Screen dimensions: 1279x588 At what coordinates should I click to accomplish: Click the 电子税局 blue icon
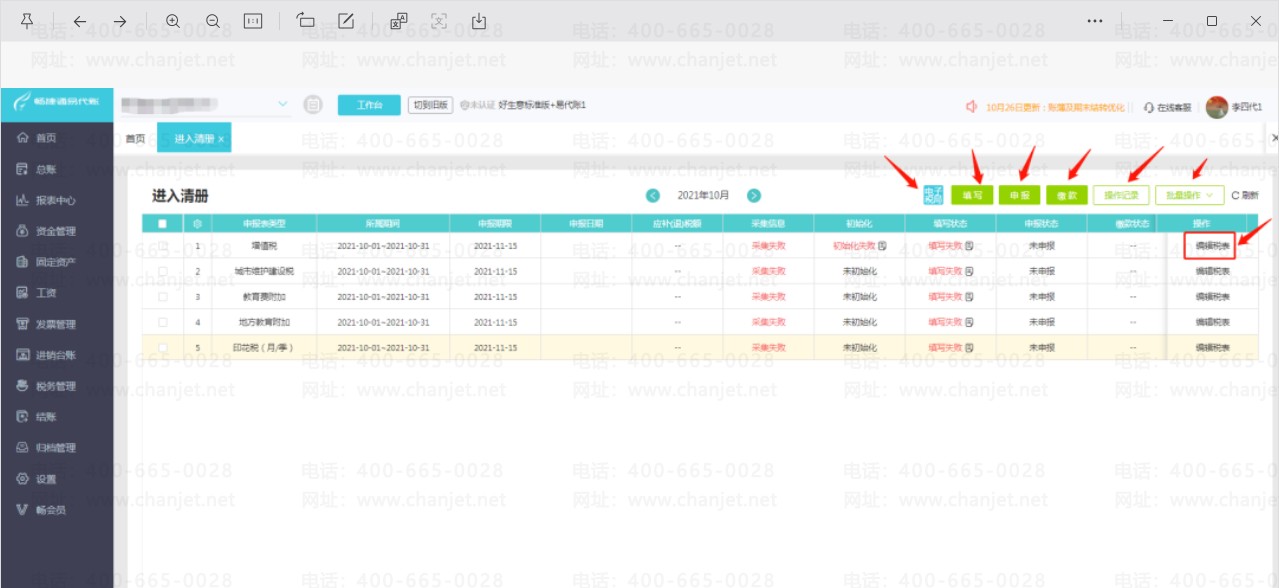click(933, 195)
